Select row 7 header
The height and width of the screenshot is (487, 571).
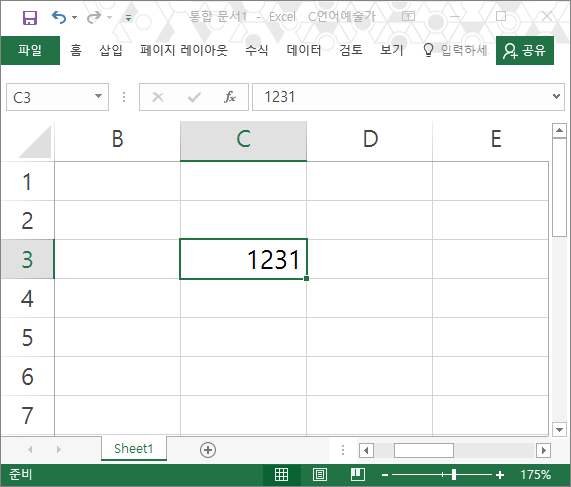(x=28, y=415)
